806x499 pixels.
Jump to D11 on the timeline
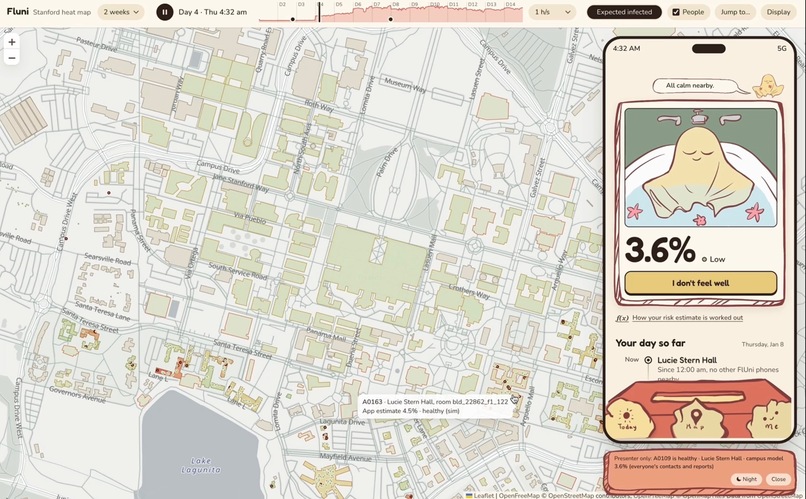pos(453,5)
